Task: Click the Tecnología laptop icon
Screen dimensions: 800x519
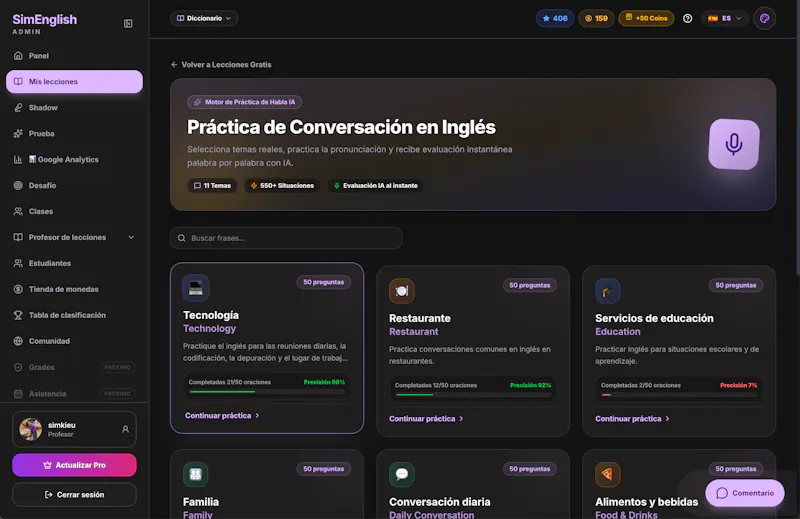Action: point(195,288)
